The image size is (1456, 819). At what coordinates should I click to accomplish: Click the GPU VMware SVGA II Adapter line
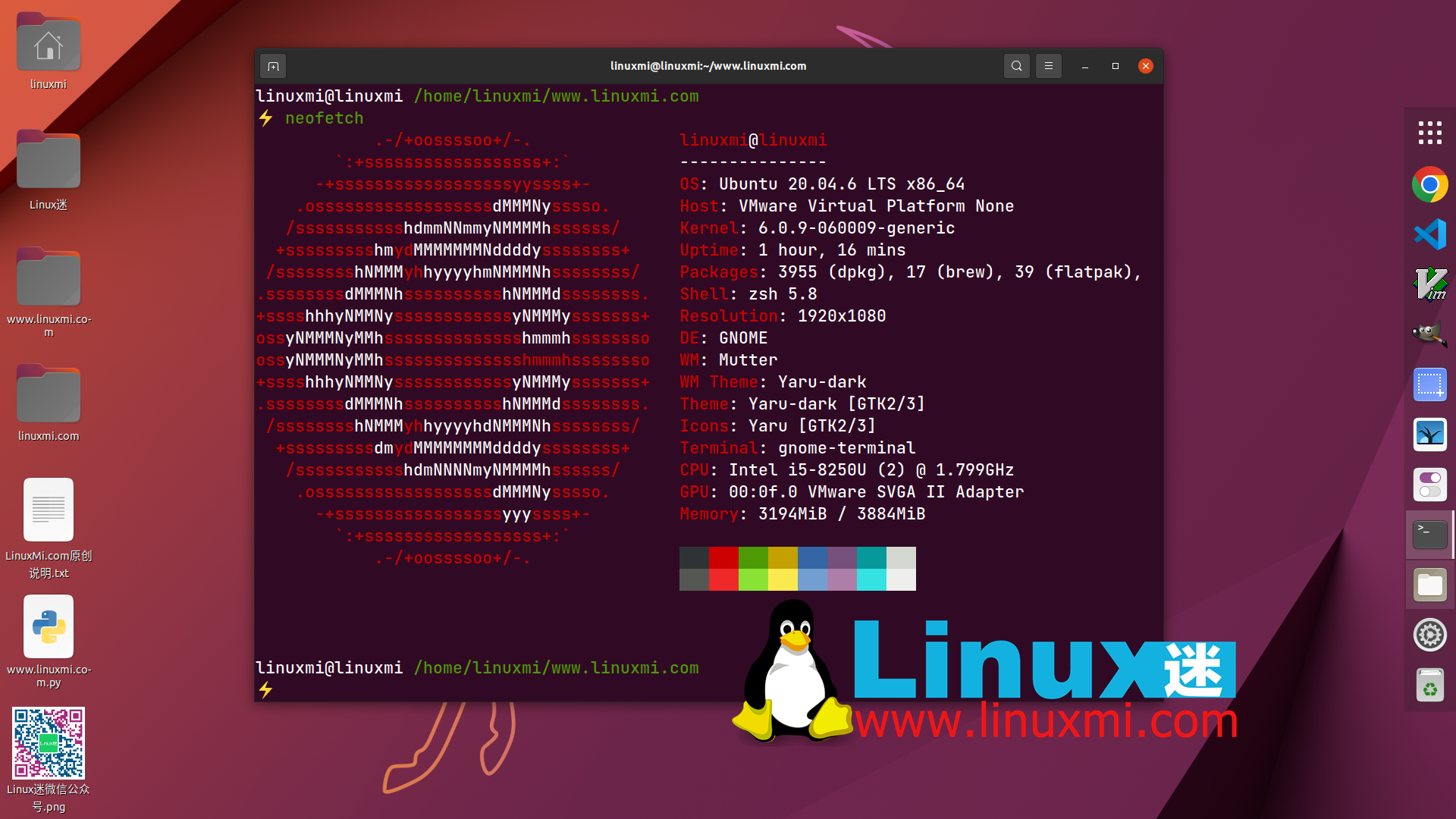click(x=852, y=492)
